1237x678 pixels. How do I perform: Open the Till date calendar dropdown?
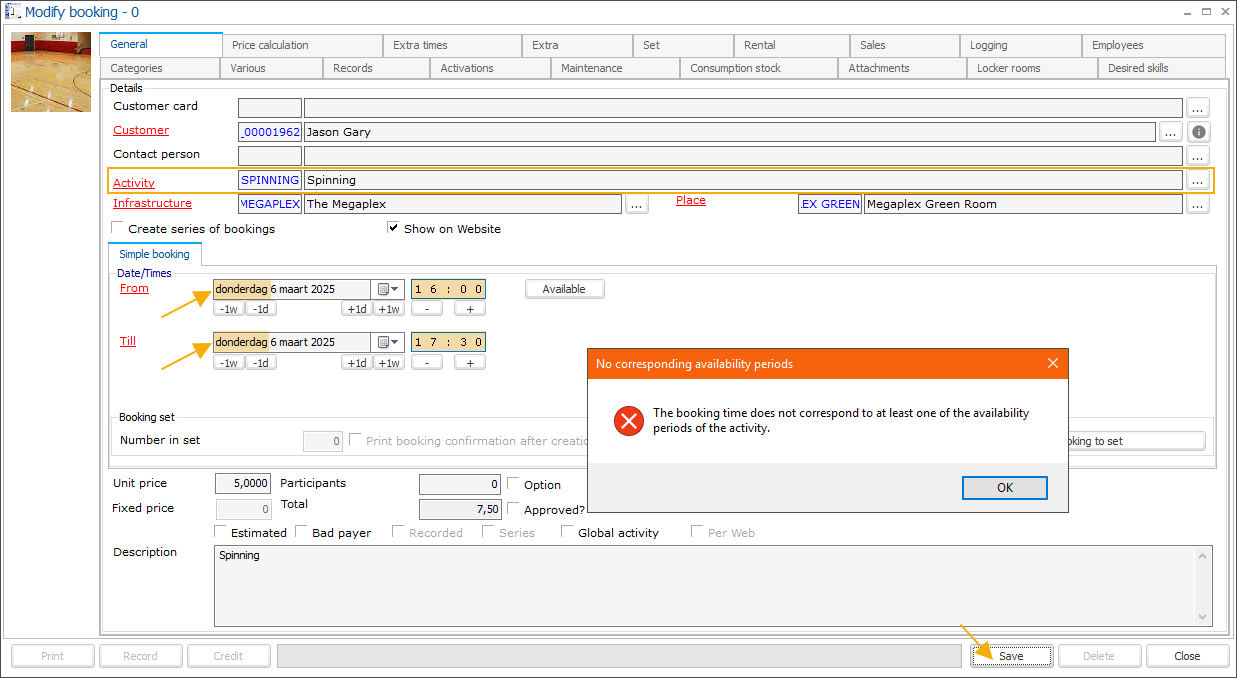pos(388,342)
